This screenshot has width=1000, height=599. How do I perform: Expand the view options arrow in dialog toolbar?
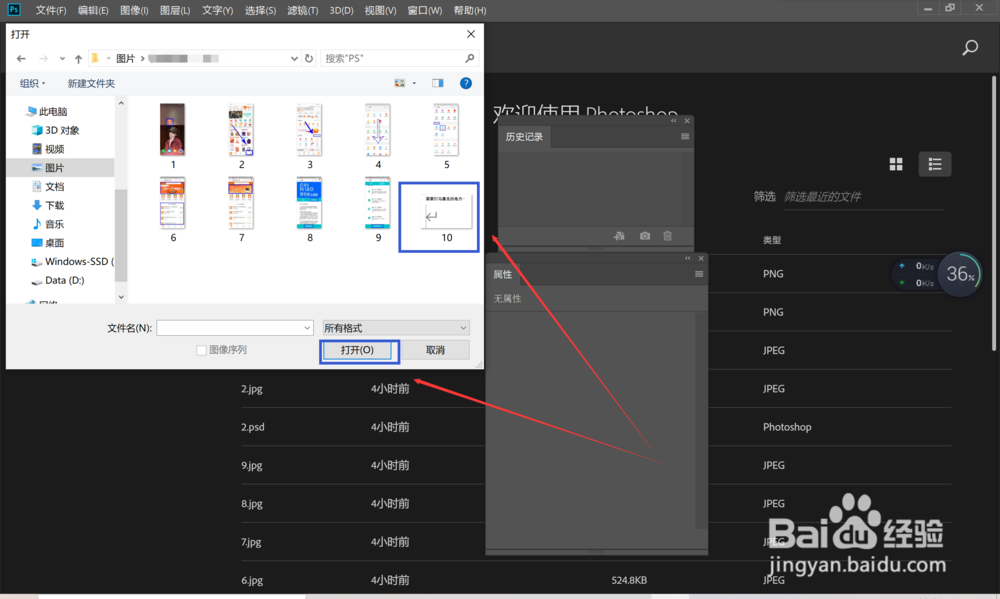pos(416,82)
